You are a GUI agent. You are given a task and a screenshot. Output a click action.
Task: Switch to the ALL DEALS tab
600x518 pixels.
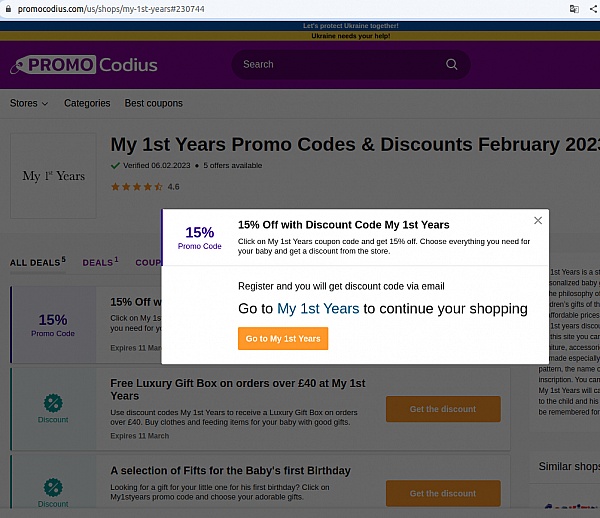(38, 262)
